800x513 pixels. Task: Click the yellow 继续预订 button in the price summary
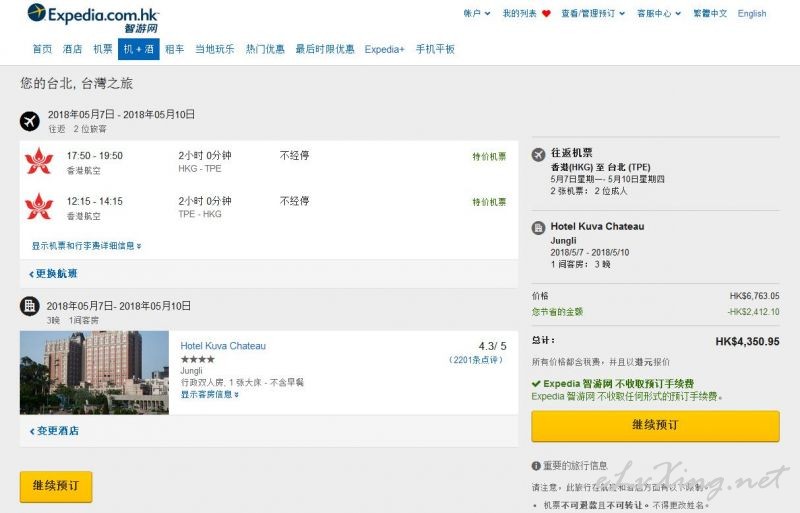[655, 426]
